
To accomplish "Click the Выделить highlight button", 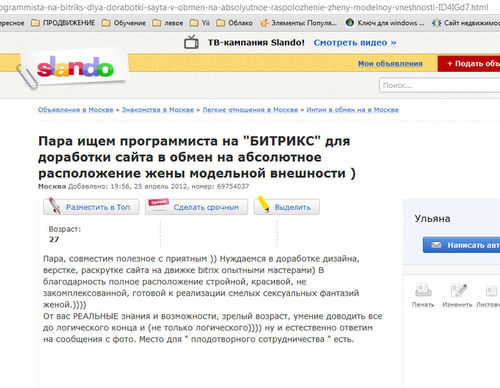I will click(x=286, y=207).
